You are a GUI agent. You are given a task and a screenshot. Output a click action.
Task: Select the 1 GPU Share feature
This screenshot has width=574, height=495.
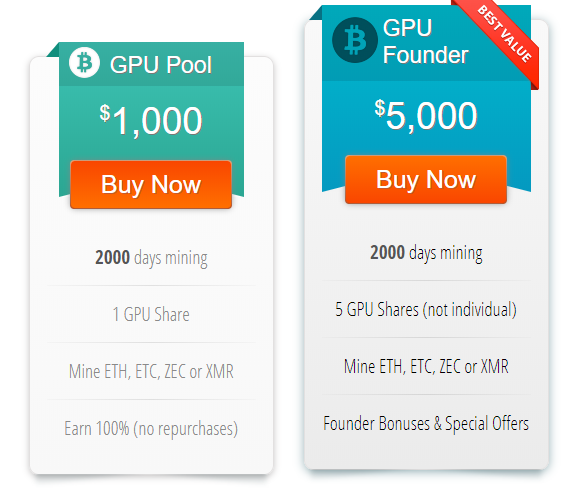[x=151, y=315]
